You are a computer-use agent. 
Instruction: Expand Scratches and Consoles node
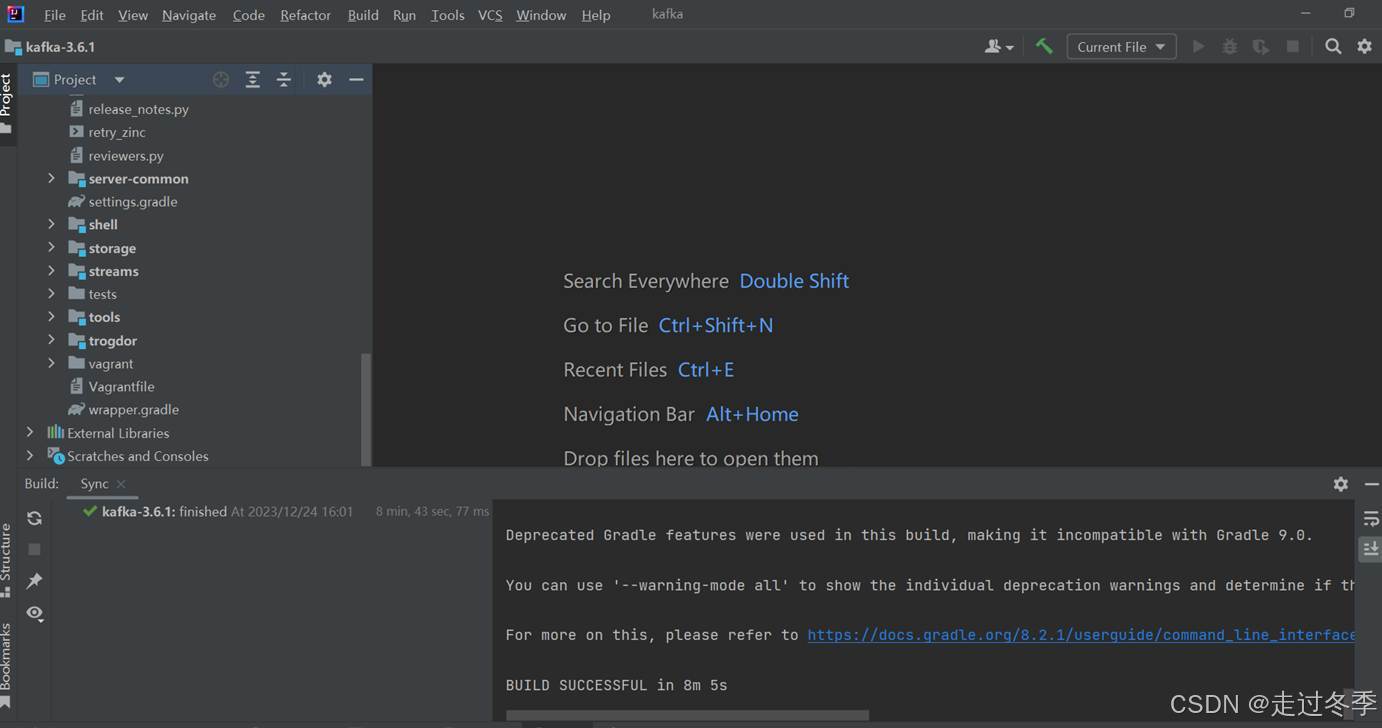tap(29, 456)
